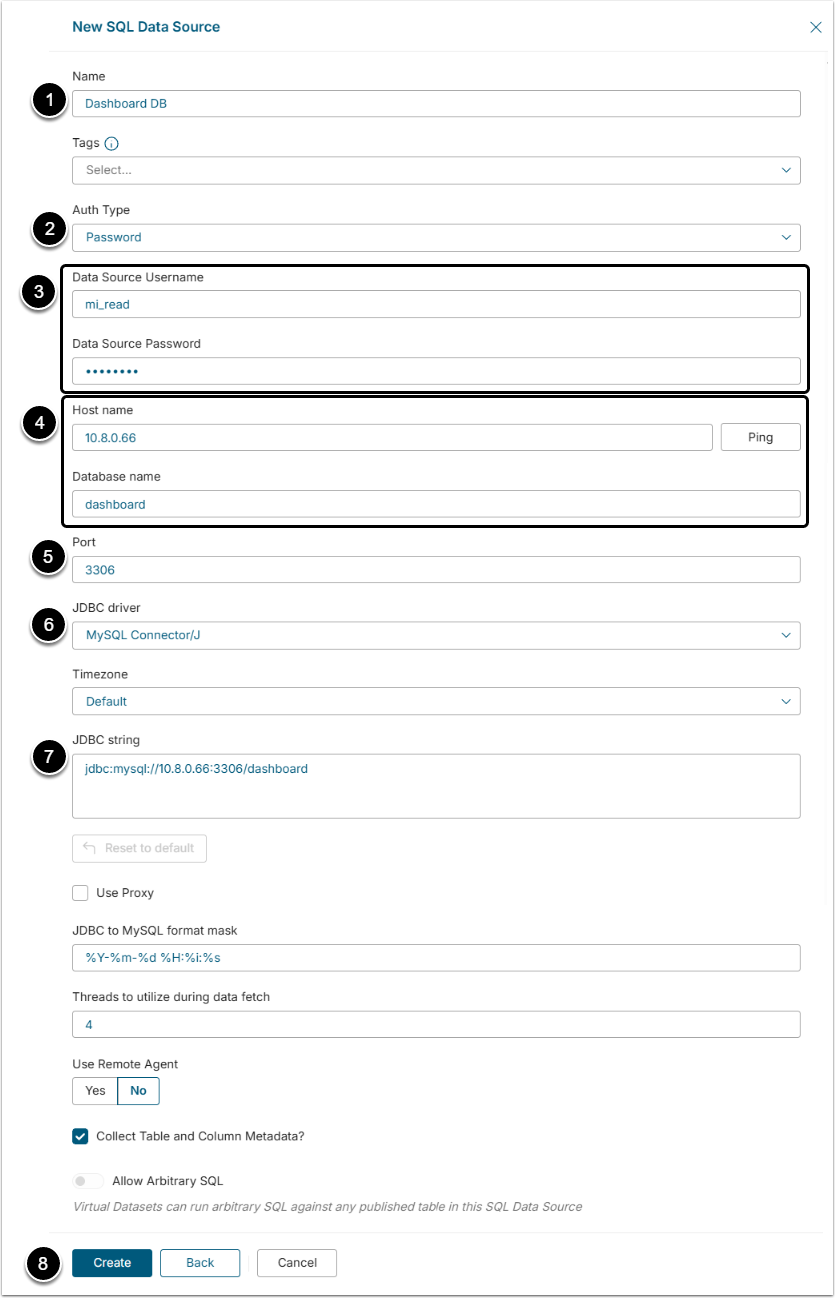
Task: Select Yes for Use Remote Agent
Action: coord(95,1090)
